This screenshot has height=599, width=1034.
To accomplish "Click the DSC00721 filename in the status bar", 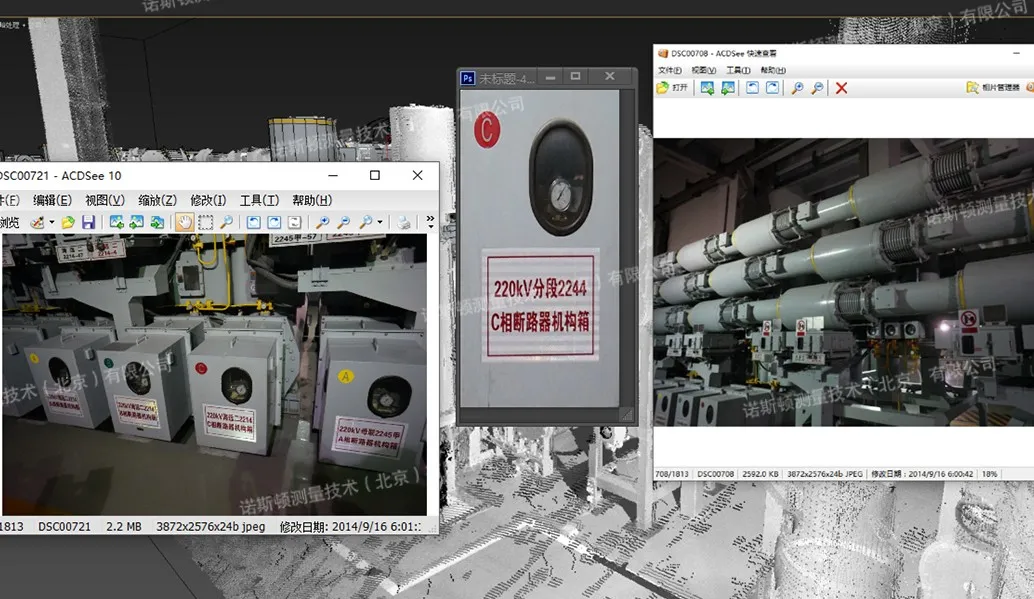I will point(64,526).
